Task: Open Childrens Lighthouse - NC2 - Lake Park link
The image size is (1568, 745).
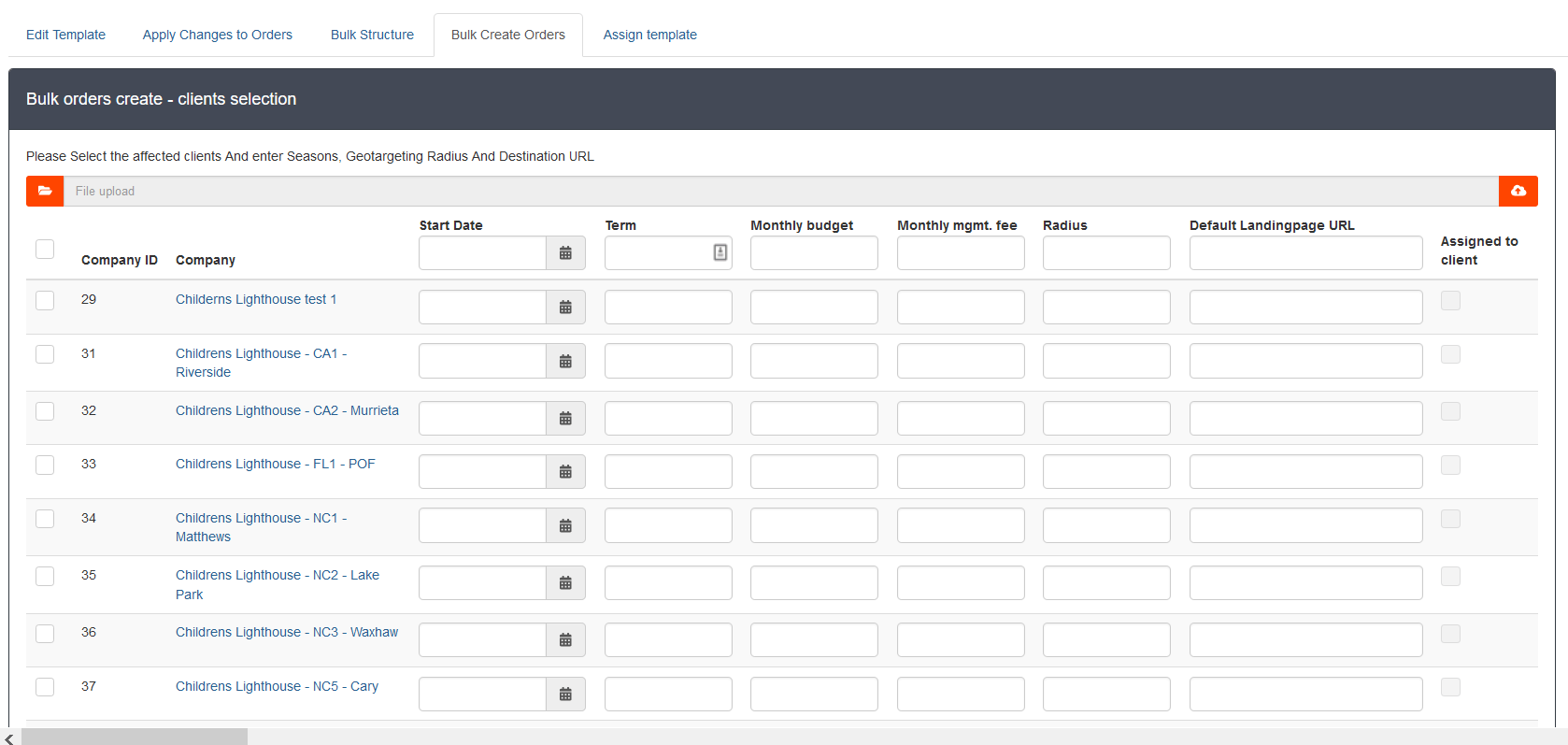Action: pos(278,584)
